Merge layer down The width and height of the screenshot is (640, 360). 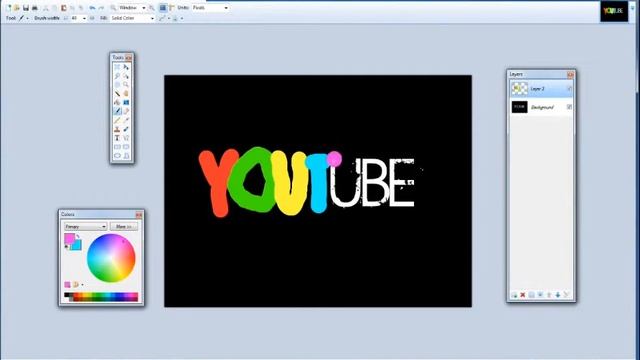coord(540,295)
